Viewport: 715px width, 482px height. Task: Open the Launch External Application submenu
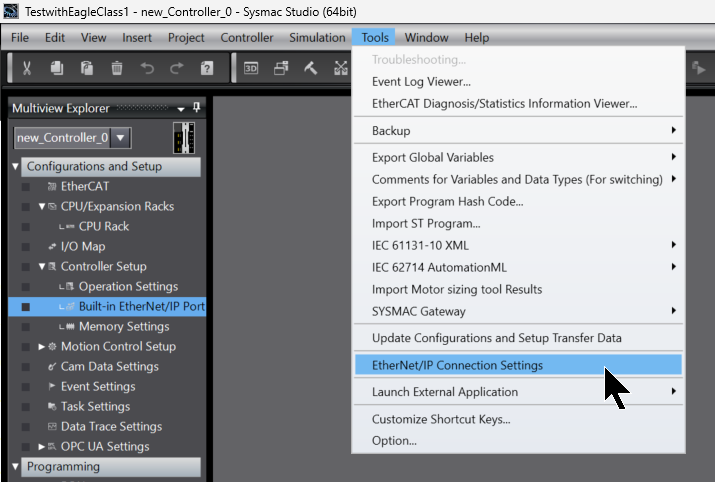tap(518, 392)
